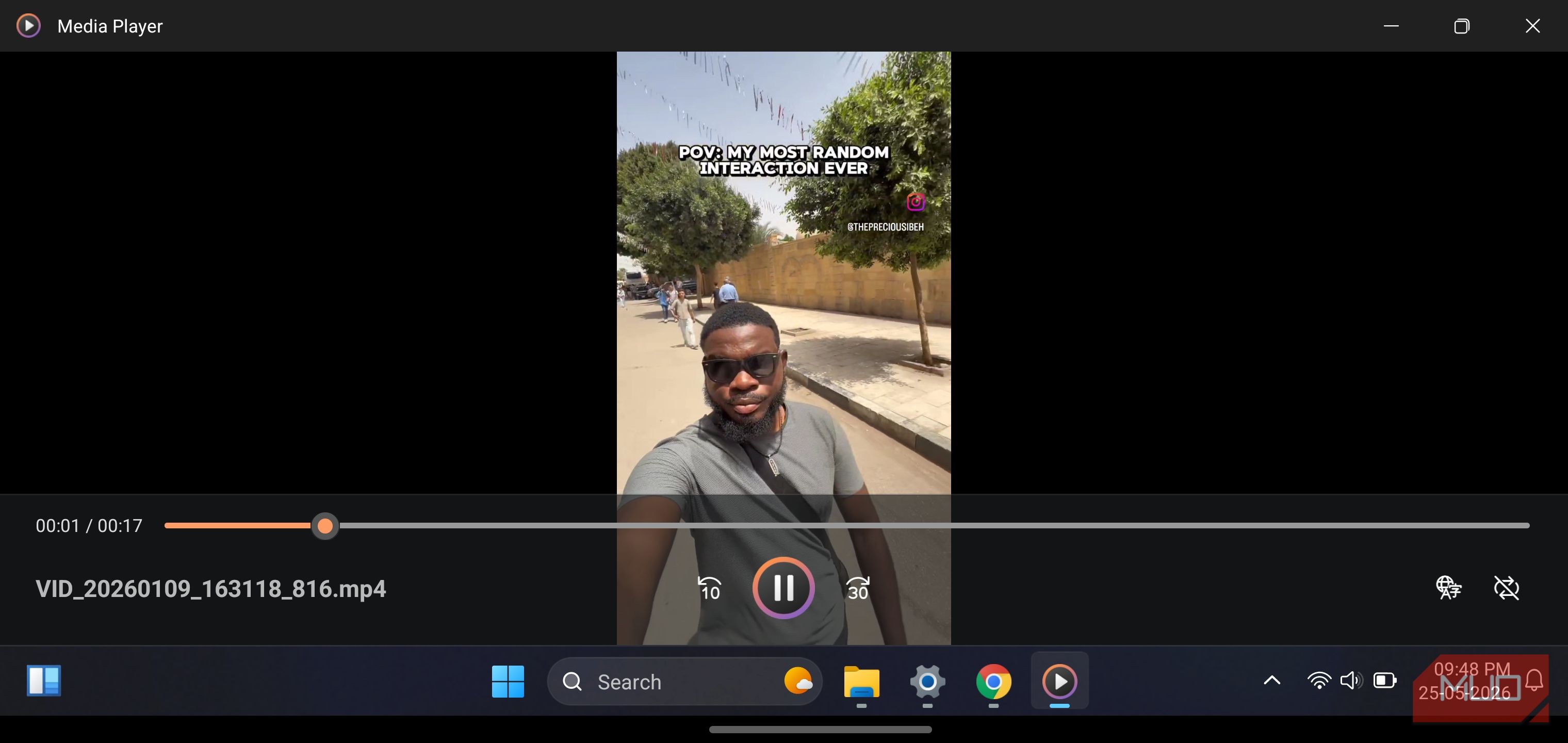Open the Widgets panel icon

coord(44,680)
